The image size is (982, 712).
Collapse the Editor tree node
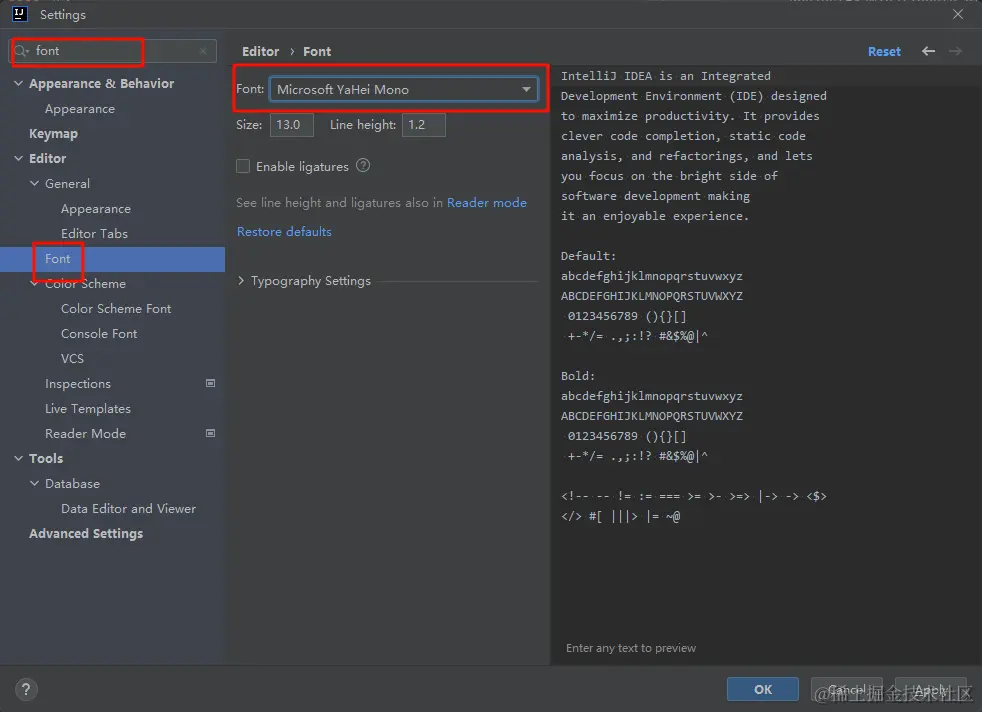pos(18,158)
